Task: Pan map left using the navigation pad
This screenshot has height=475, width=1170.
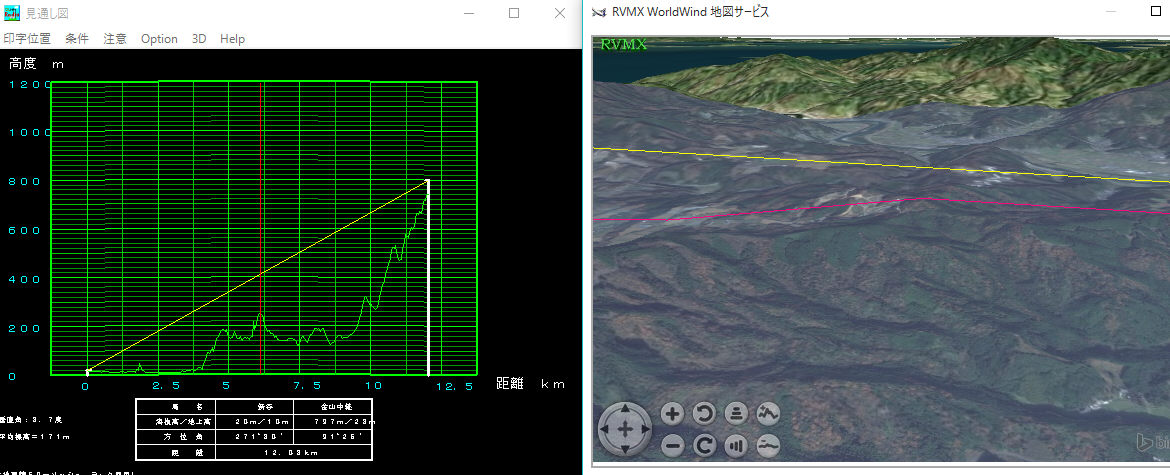Action: (607, 429)
